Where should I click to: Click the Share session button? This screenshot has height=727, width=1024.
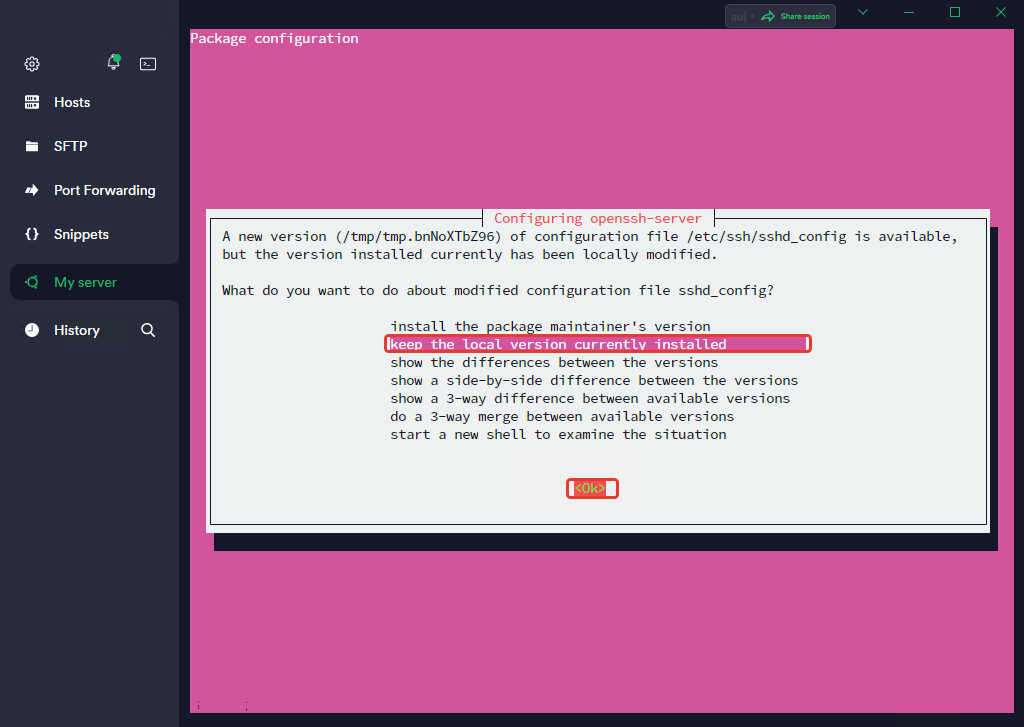(x=796, y=16)
